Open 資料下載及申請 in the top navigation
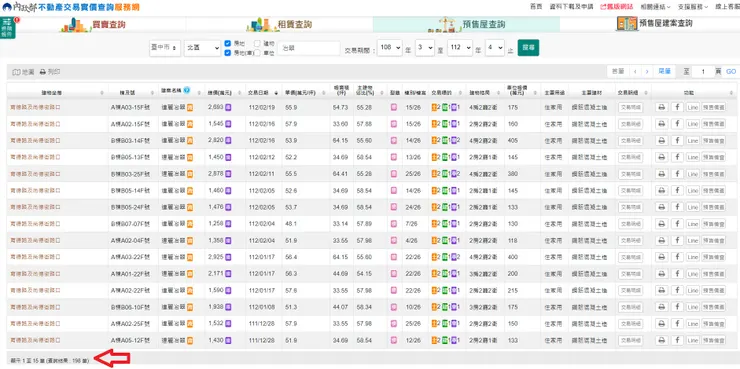Viewport: 740px width, 369px height. click(x=572, y=7)
